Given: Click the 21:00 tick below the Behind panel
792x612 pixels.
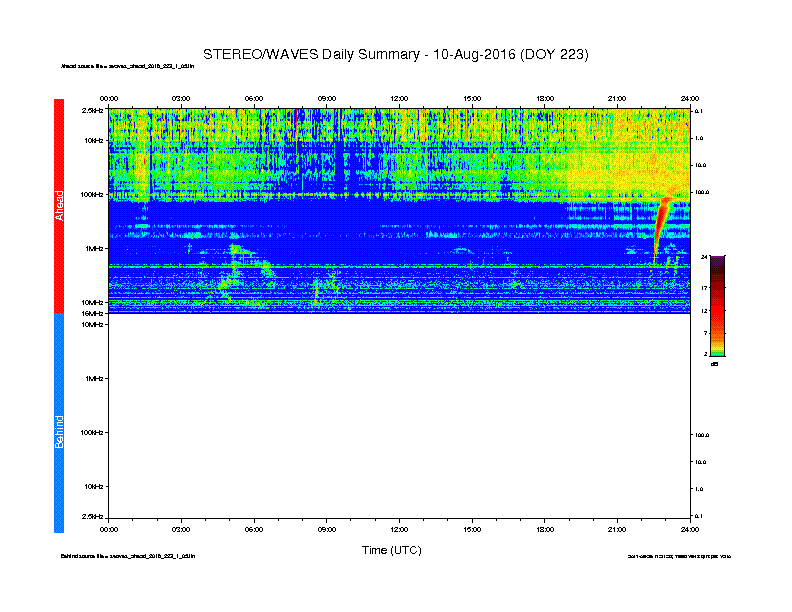Looking at the screenshot, I should pos(617,530).
